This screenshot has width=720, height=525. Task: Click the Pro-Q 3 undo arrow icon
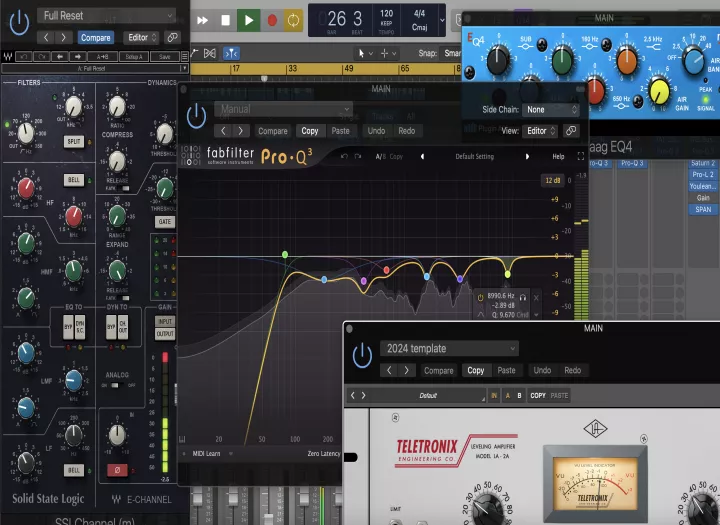tap(344, 157)
